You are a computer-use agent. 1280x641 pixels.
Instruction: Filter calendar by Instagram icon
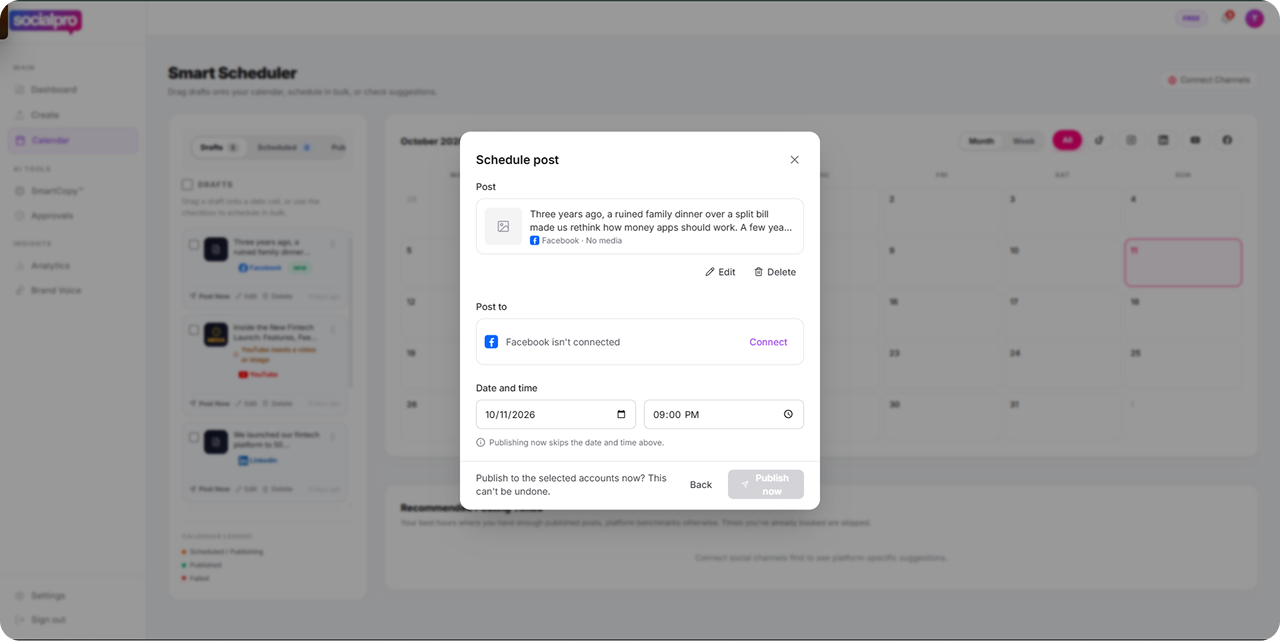pos(1131,141)
